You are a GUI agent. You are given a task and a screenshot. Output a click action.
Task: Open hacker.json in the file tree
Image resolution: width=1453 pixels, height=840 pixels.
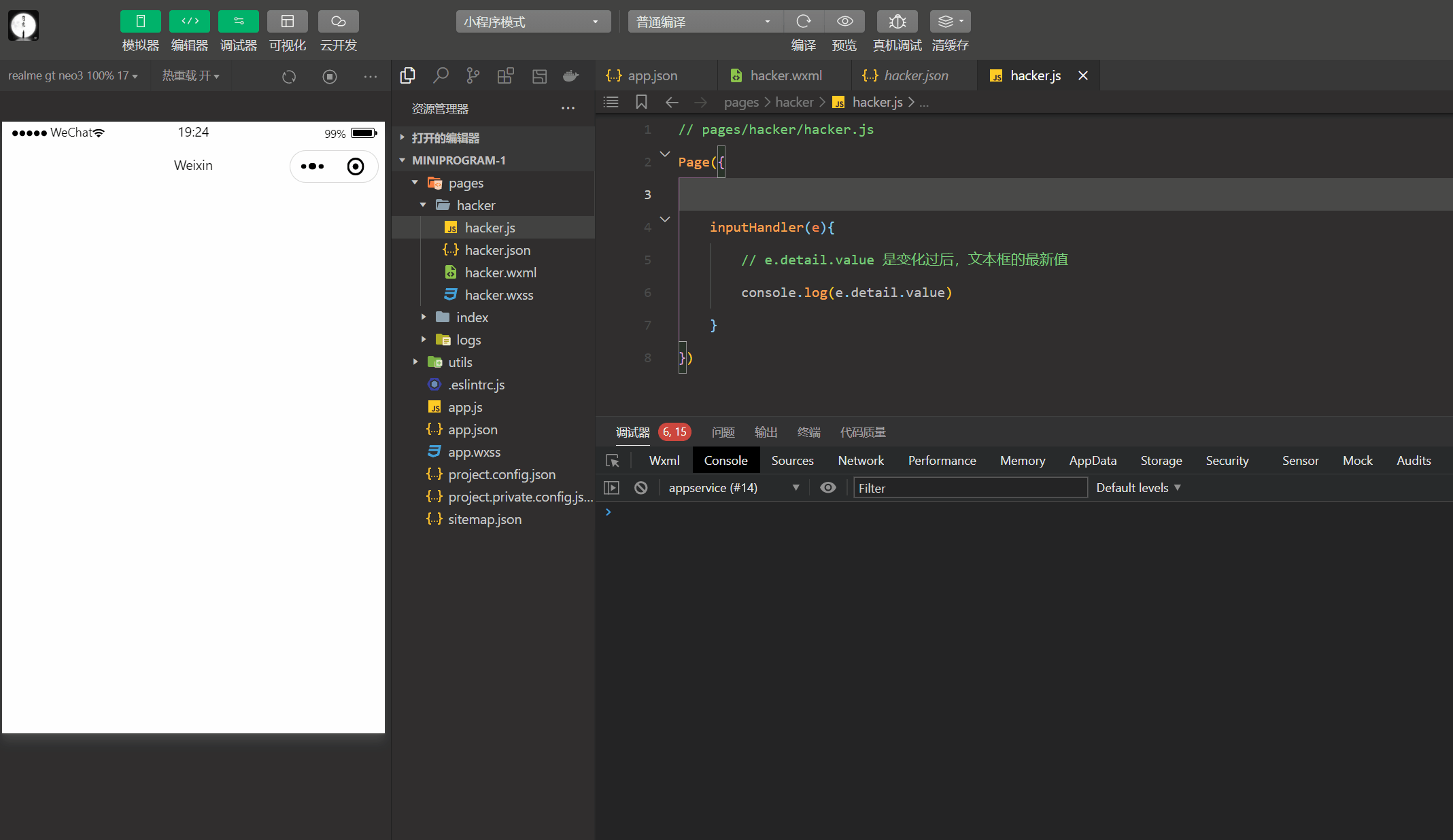point(494,250)
